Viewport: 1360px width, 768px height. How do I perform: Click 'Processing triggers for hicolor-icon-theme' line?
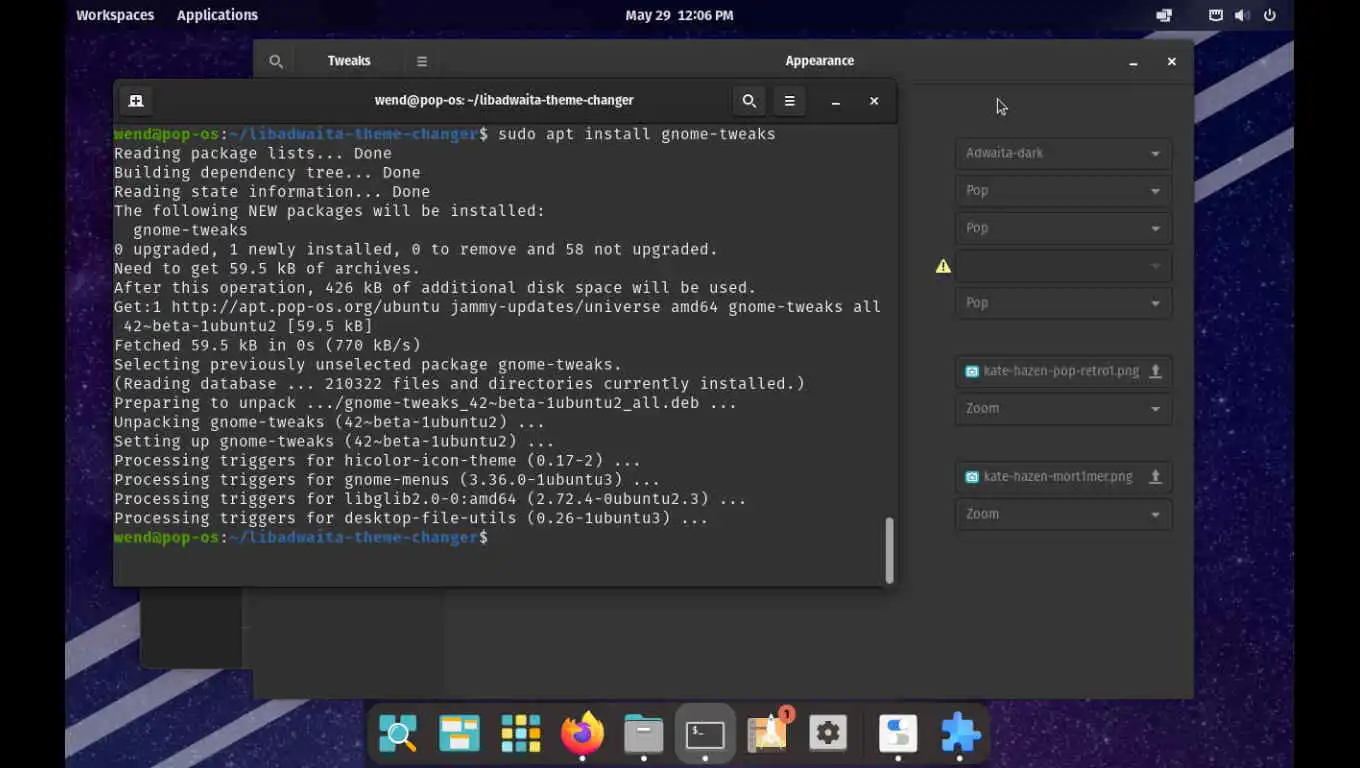377,460
